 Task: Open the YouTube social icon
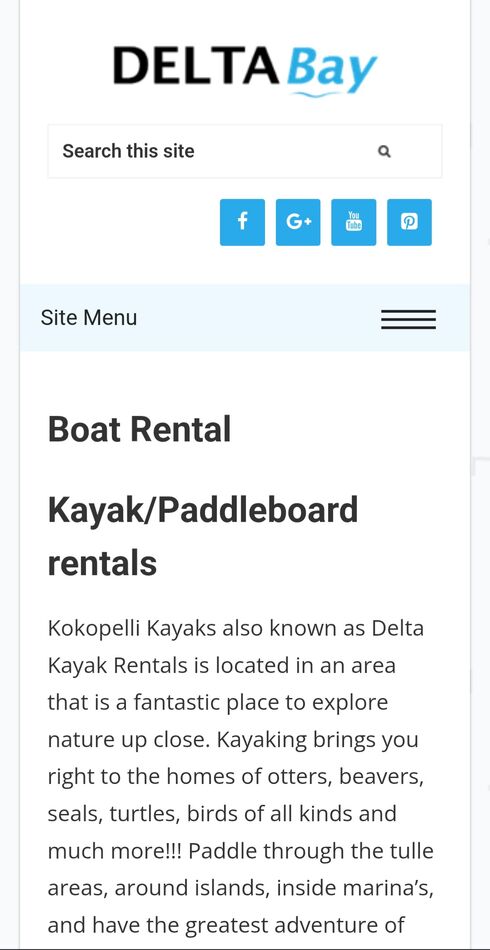354,222
